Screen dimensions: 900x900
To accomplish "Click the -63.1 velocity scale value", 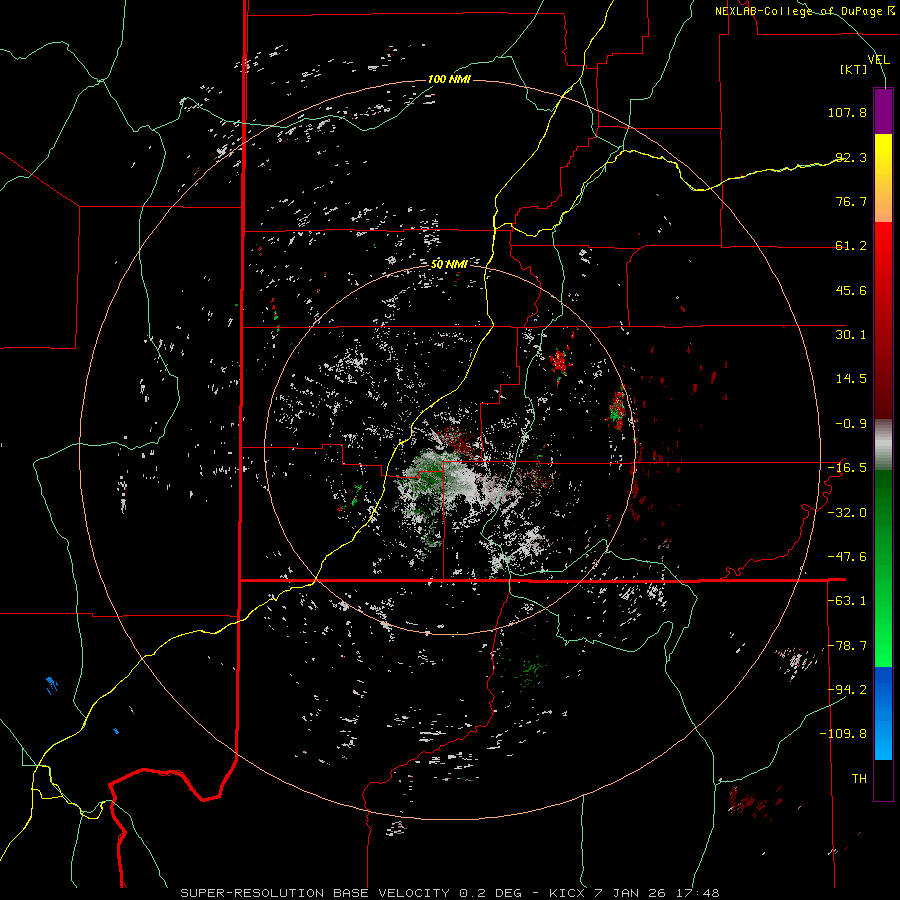I will [847, 601].
